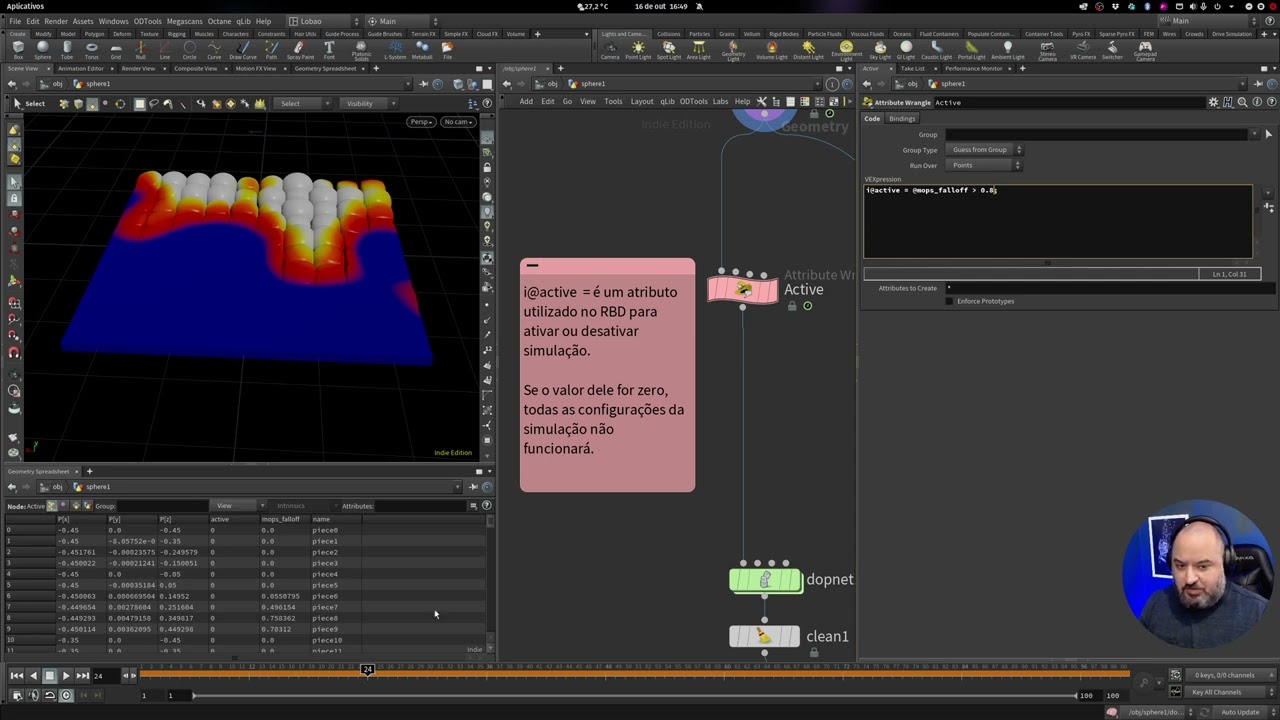Toggle lock flag on Active node
Screen dimensions: 1280x720
792,306
